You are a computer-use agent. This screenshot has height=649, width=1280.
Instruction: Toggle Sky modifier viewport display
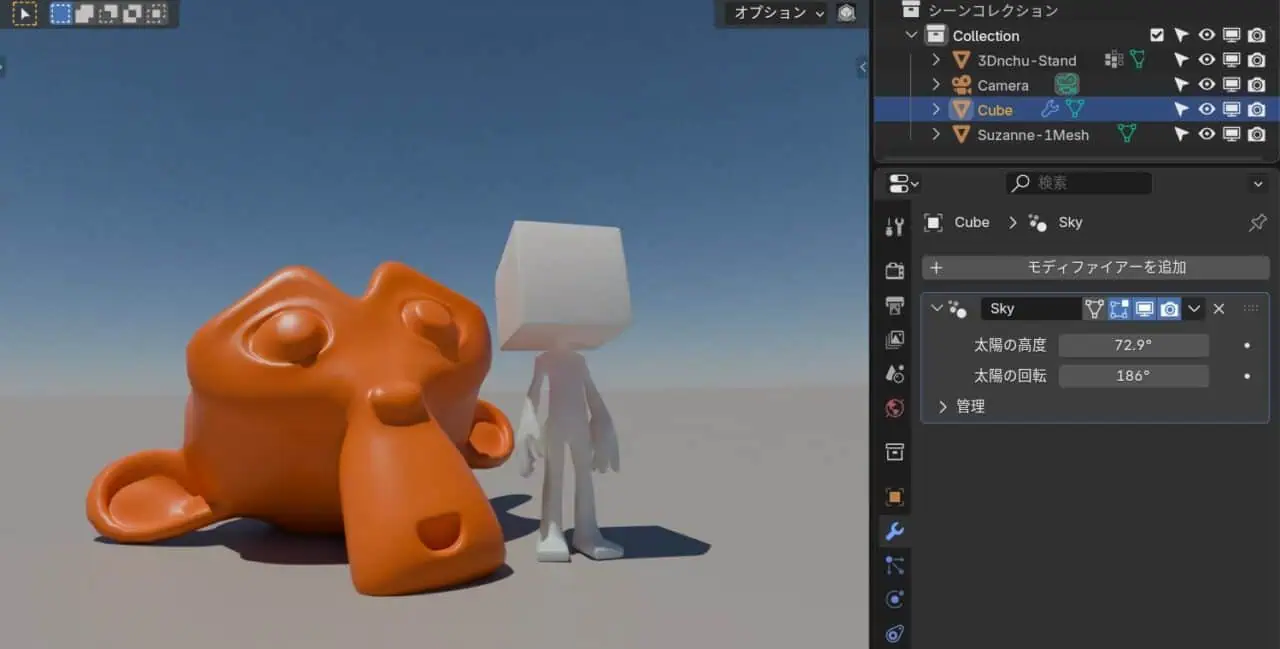1144,309
